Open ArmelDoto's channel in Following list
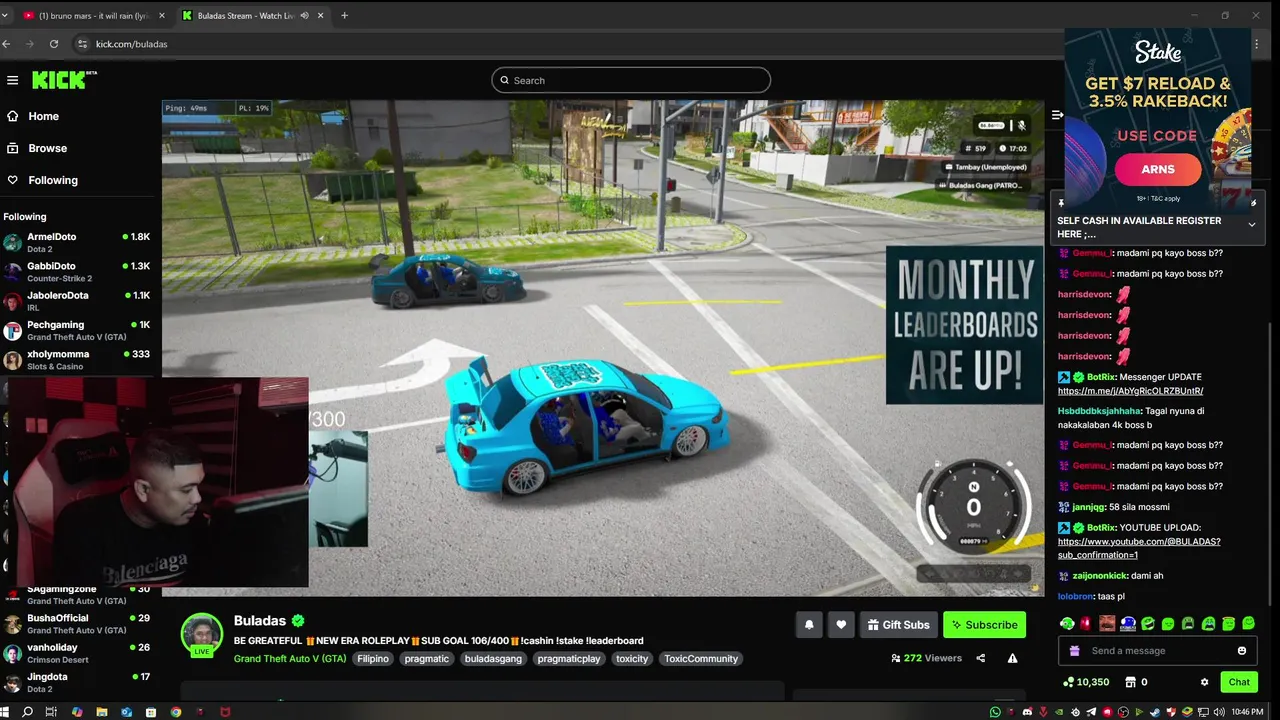Viewport: 1280px width, 720px height. pos(77,242)
